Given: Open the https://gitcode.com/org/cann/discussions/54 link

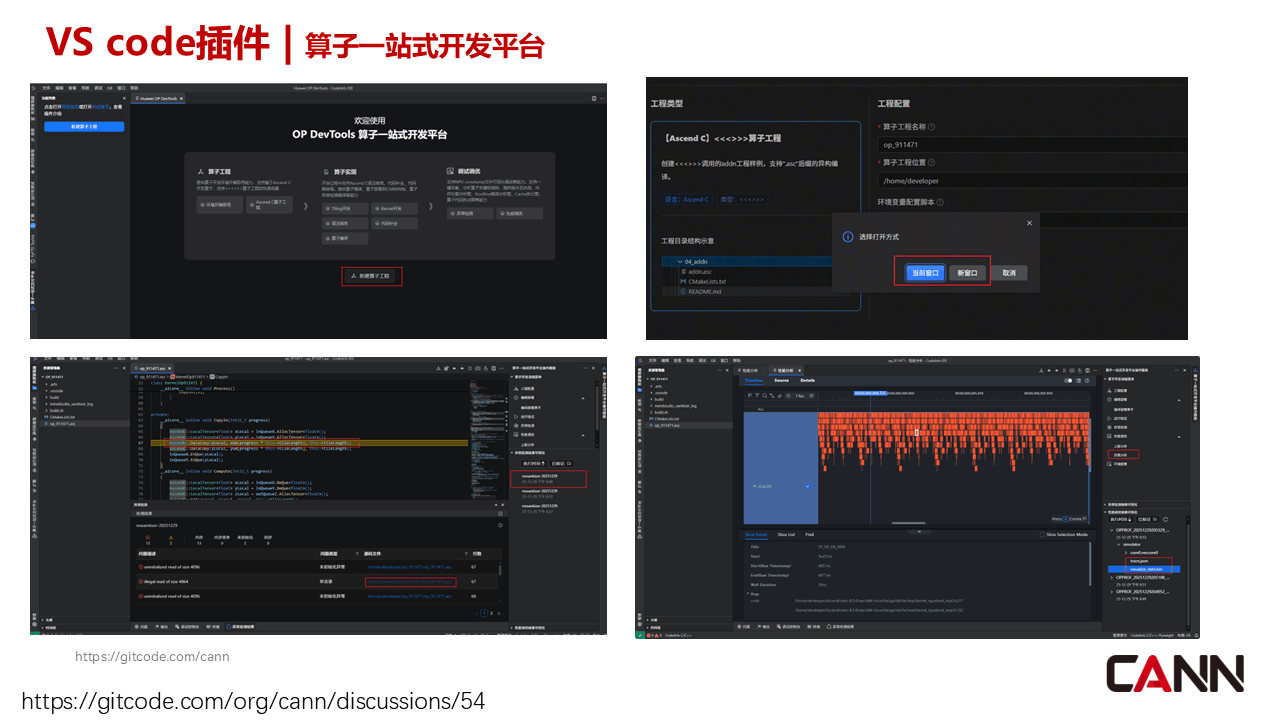Looking at the screenshot, I should 253,701.
